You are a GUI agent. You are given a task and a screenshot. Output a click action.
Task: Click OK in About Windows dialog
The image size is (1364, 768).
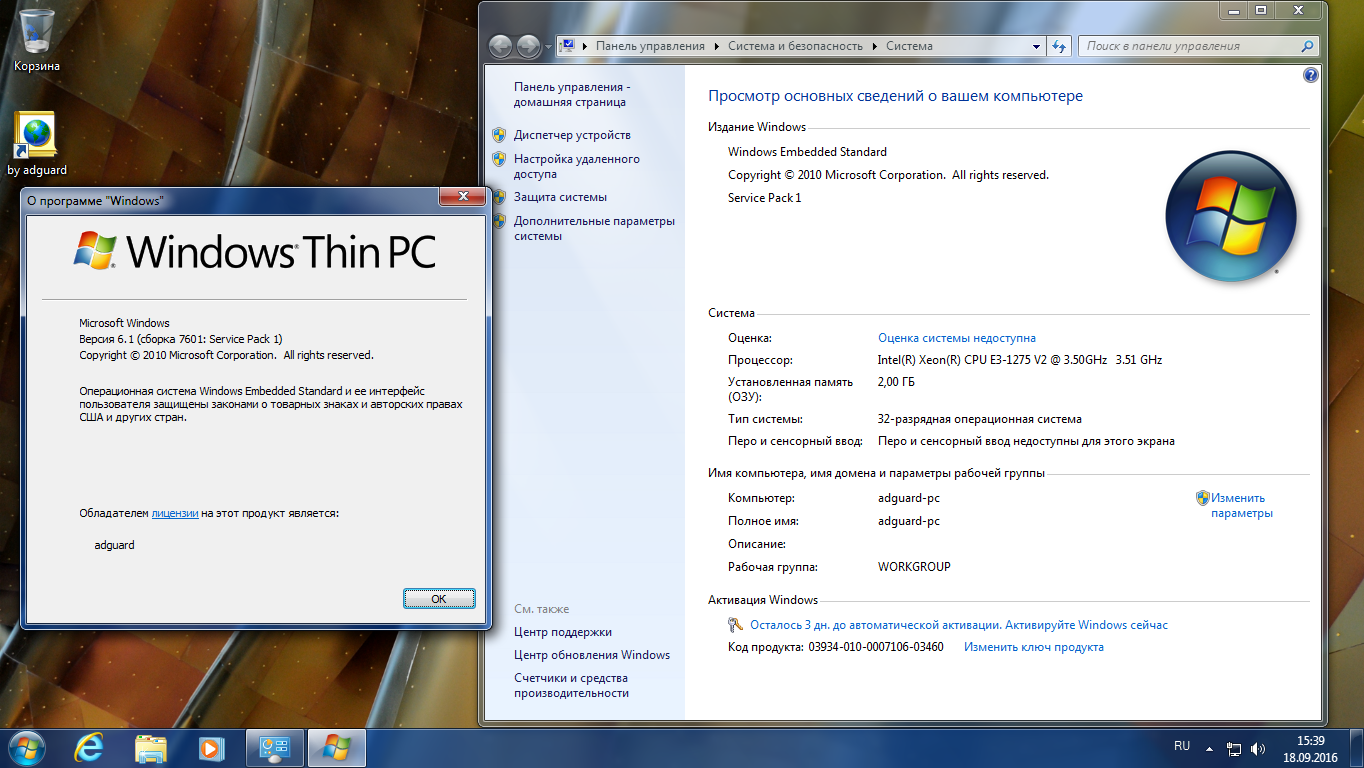pyautogui.click(x=439, y=598)
